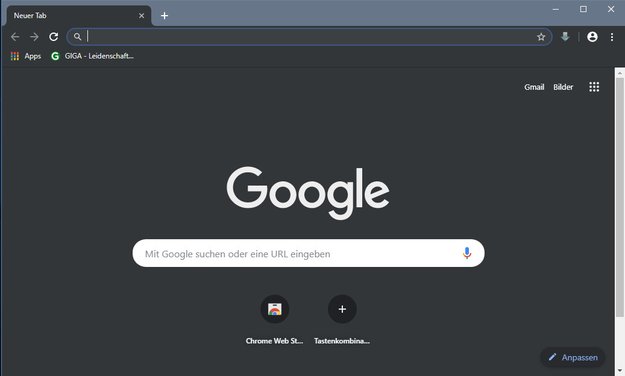Image resolution: width=625 pixels, height=376 pixels.
Task: Select the Neuer Tab tab
Action: coord(79,16)
